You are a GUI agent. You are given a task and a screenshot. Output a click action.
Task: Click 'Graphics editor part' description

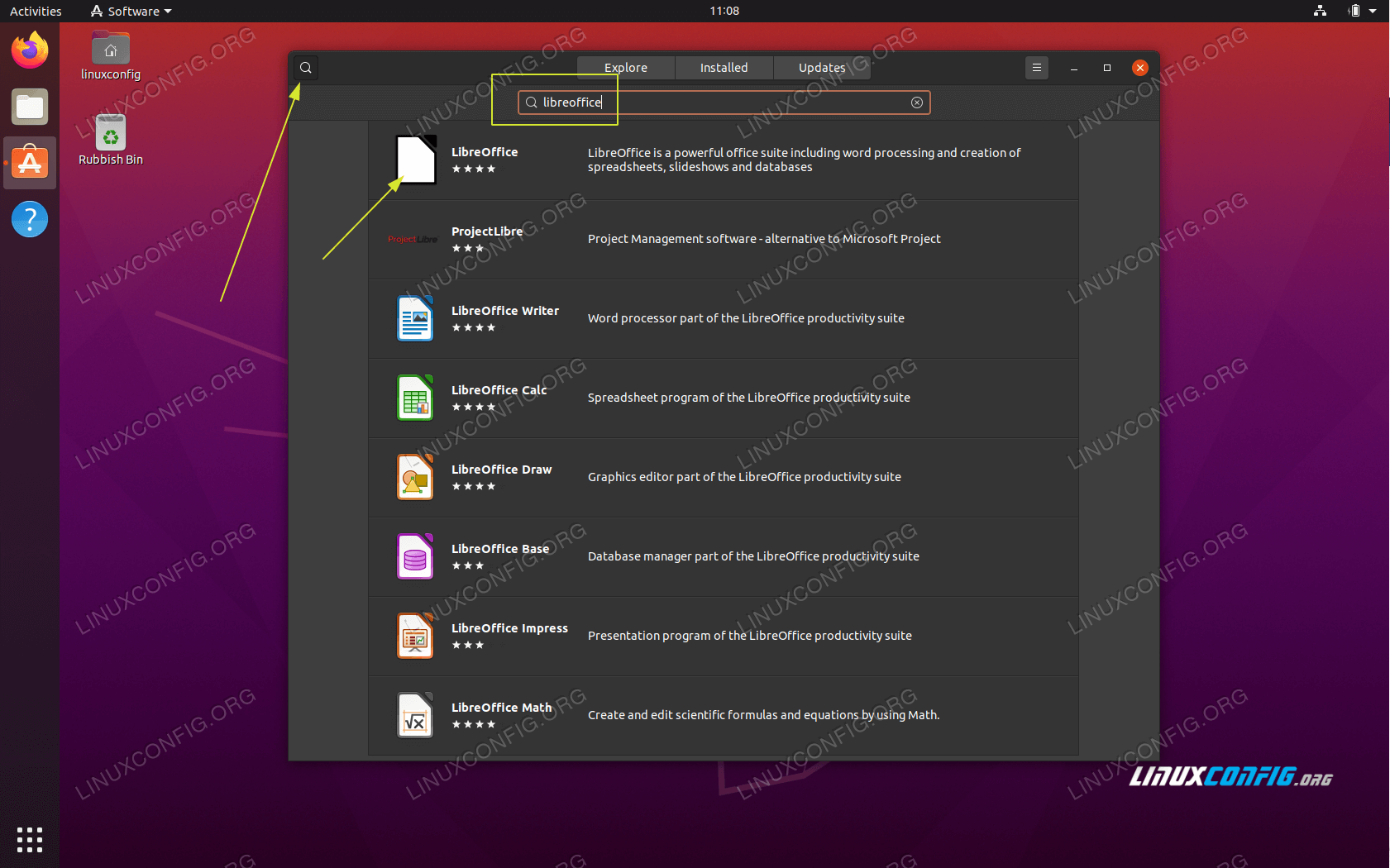[x=744, y=477]
